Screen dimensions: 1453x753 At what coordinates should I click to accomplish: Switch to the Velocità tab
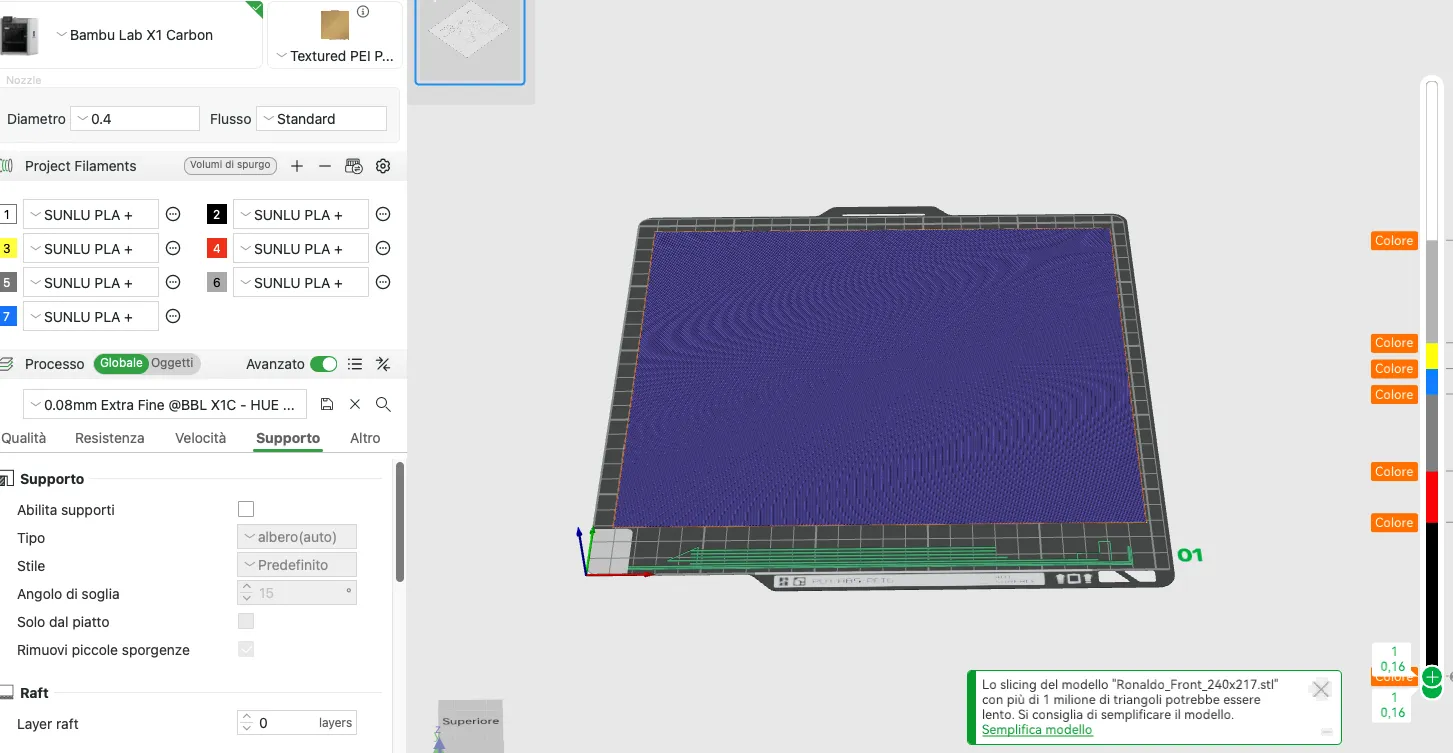tap(201, 438)
